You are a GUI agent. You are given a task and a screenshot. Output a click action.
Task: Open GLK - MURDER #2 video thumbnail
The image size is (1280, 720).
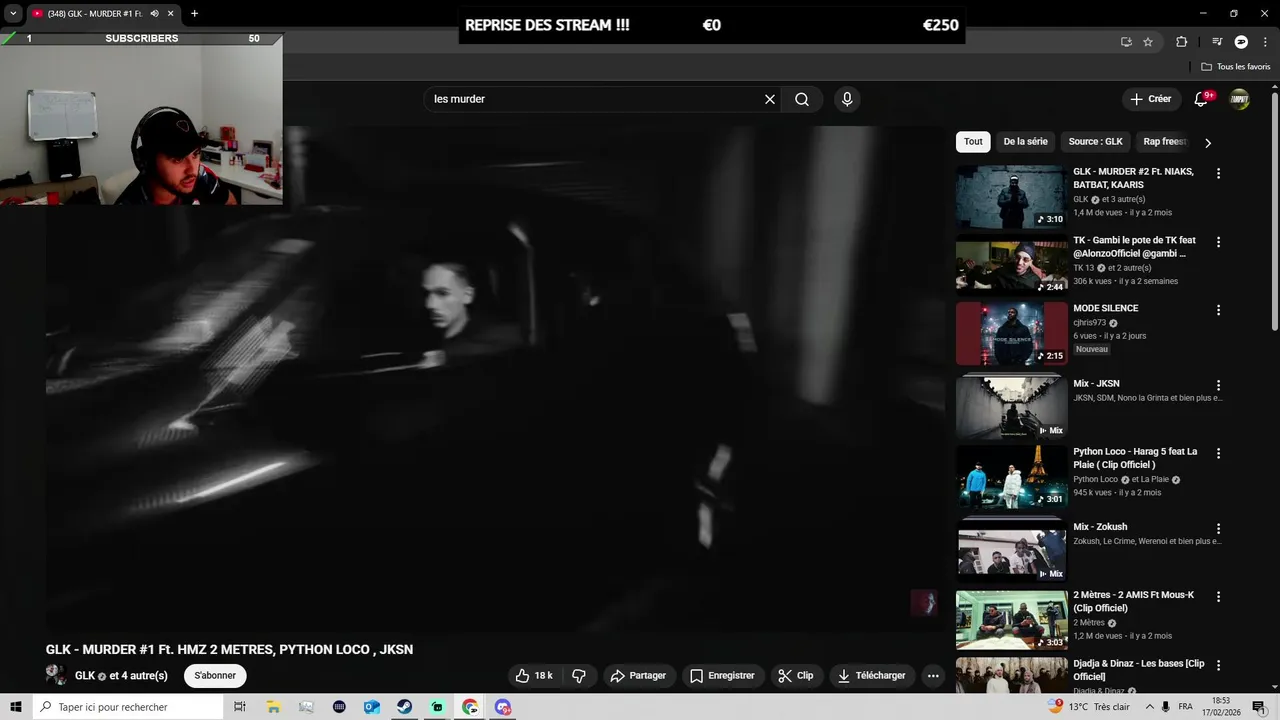point(1011,197)
